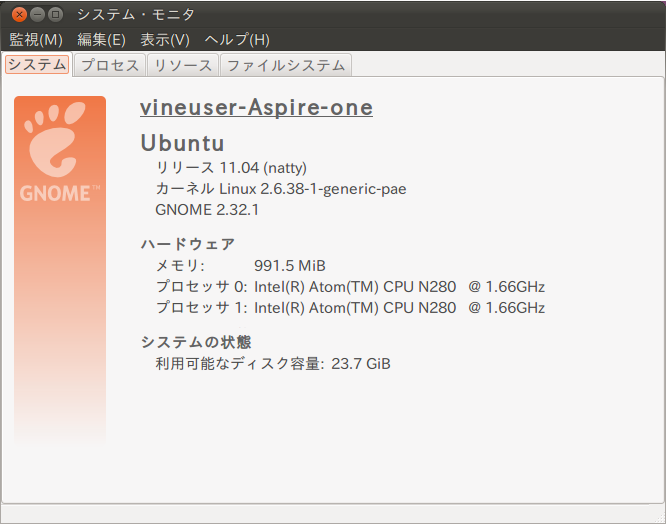
Task: Click the リリース 11.04 (natty) line
Action: [x=231, y=168]
